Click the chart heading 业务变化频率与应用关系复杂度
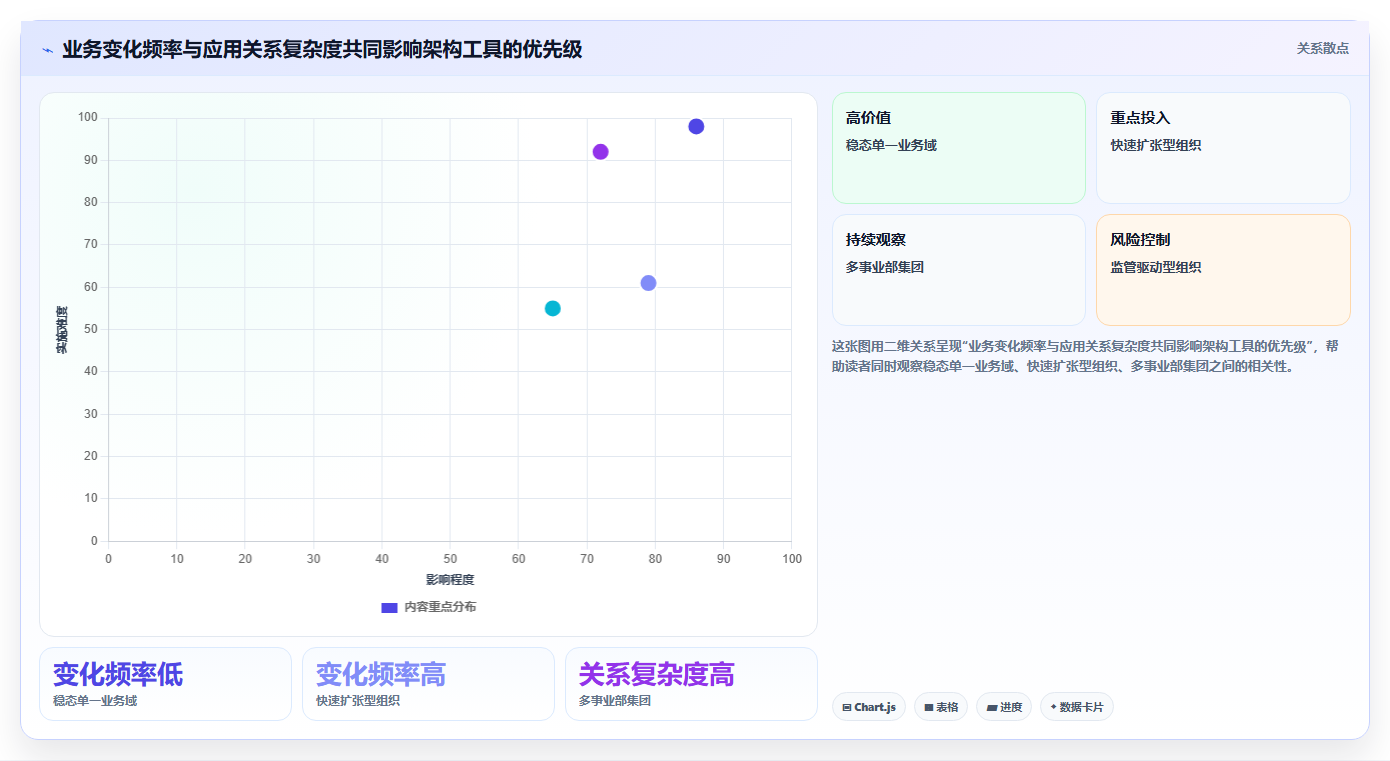The width and height of the screenshot is (1390, 761). 322,49
